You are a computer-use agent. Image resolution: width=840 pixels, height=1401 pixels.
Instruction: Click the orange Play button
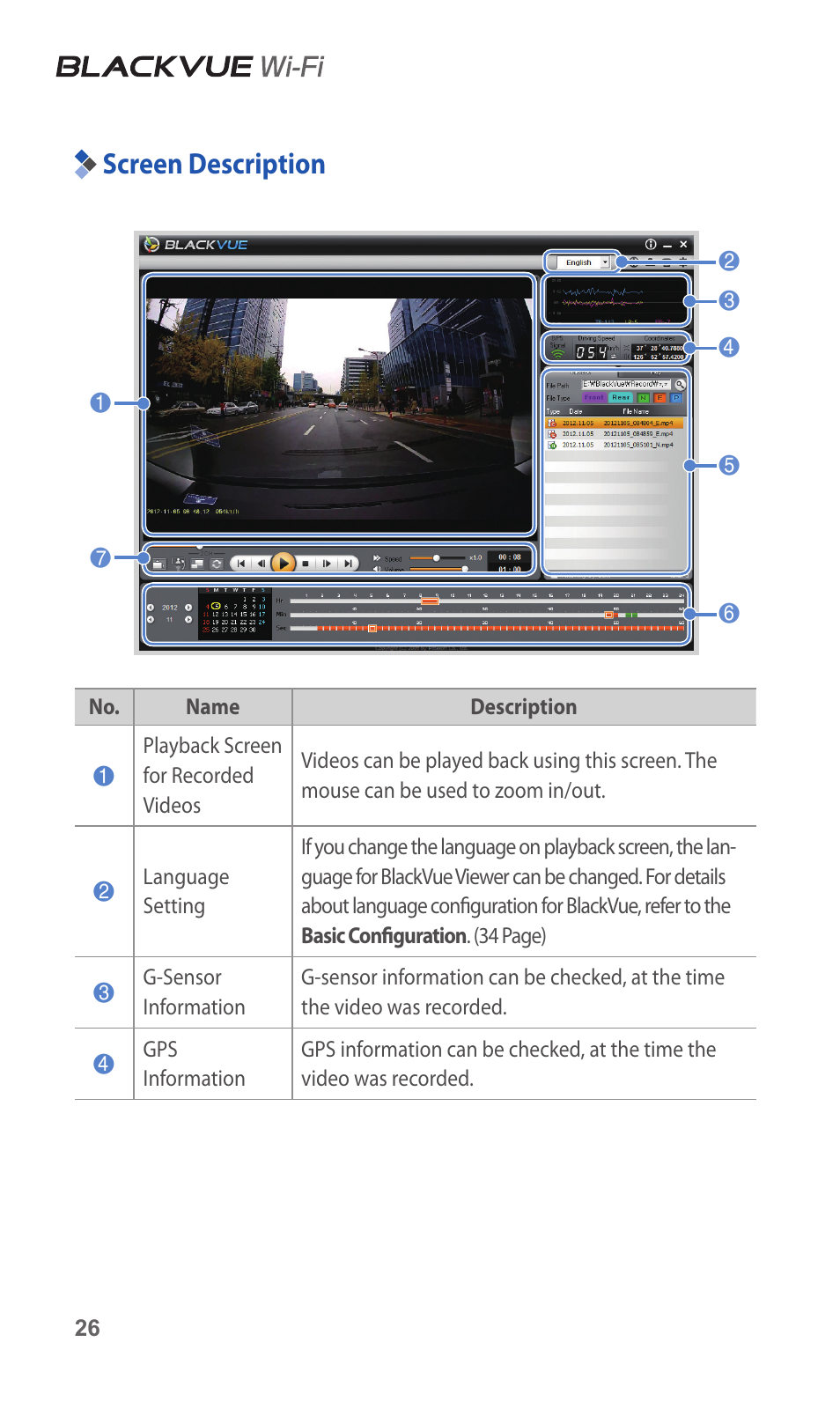pyautogui.click(x=283, y=563)
